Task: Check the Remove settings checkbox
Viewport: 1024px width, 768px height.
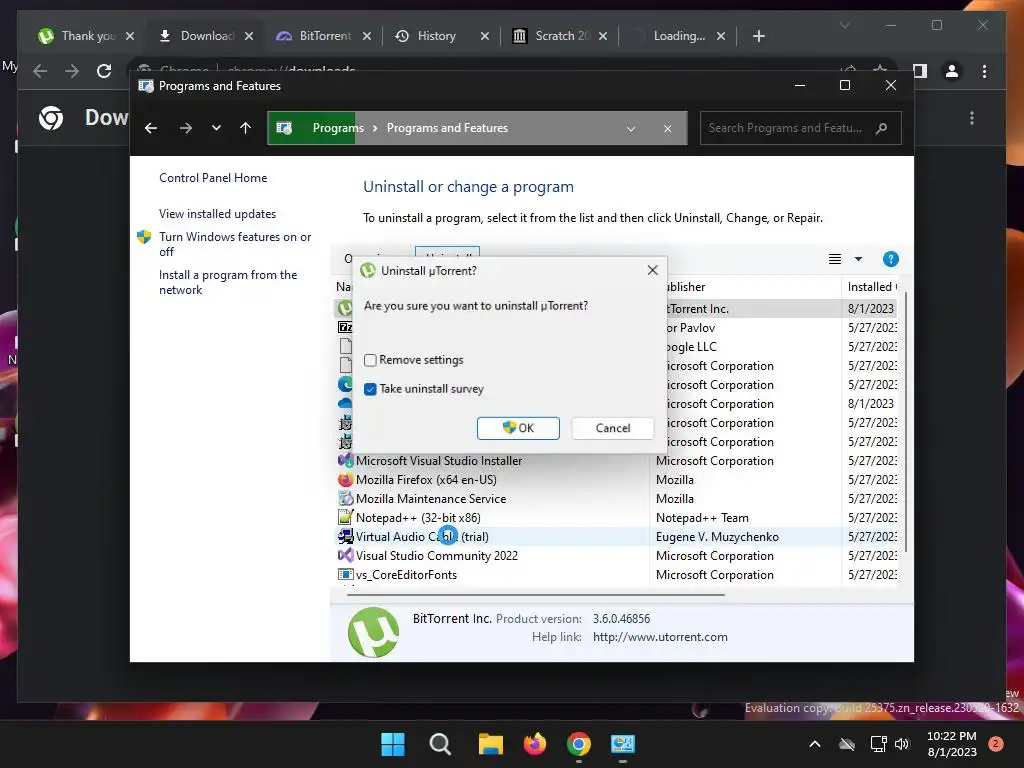Action: coord(370,360)
